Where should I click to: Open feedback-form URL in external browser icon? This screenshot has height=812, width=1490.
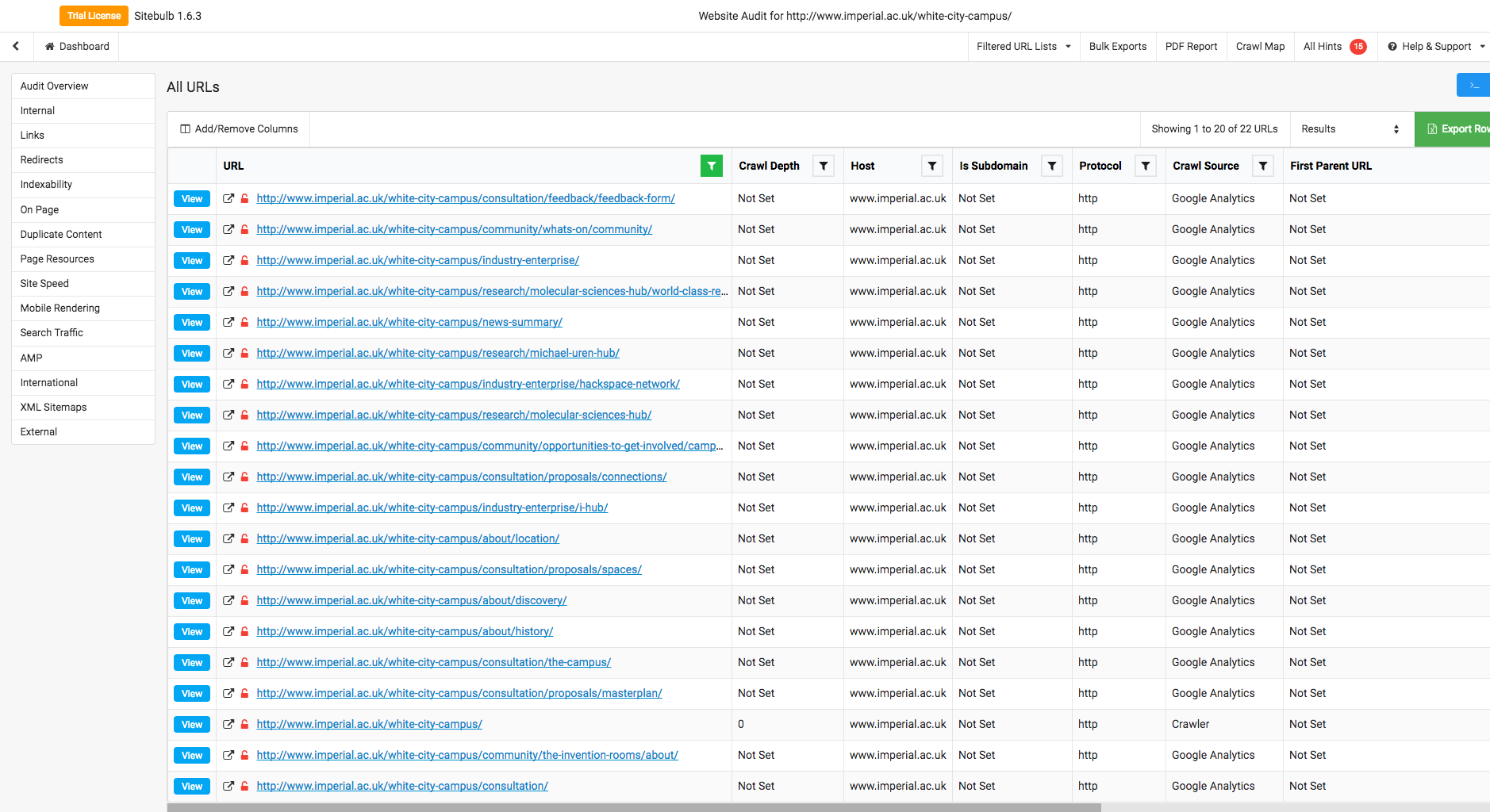[x=228, y=199]
